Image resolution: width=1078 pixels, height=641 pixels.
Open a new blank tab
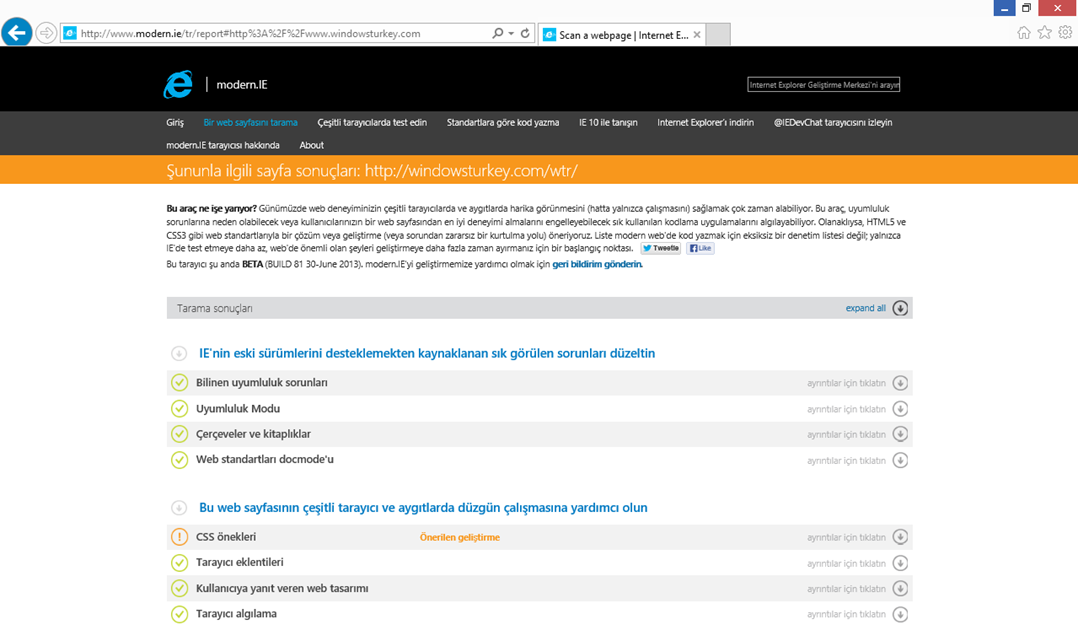click(718, 34)
